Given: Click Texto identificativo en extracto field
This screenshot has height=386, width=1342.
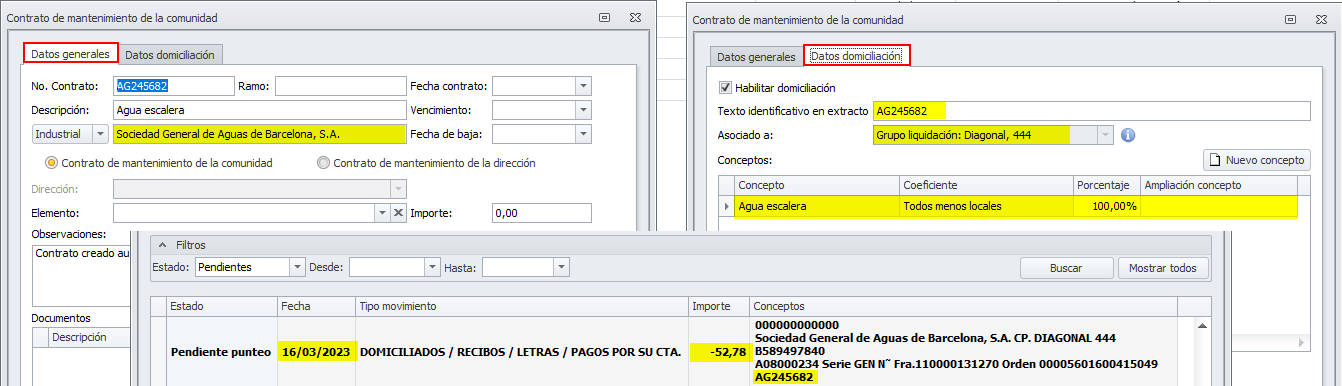Looking at the screenshot, I should point(1091,111).
